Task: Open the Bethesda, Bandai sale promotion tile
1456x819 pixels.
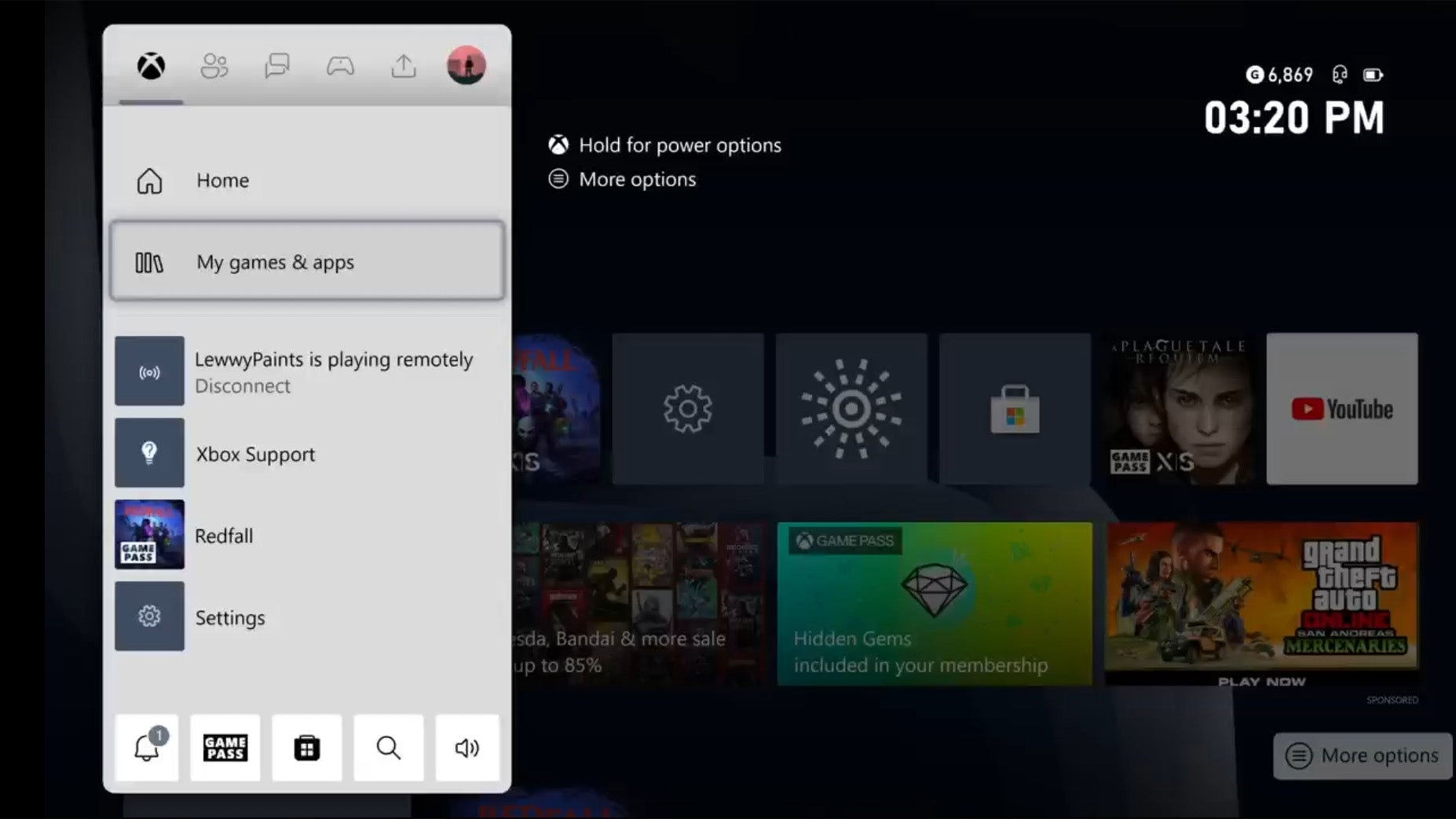Action: 639,604
